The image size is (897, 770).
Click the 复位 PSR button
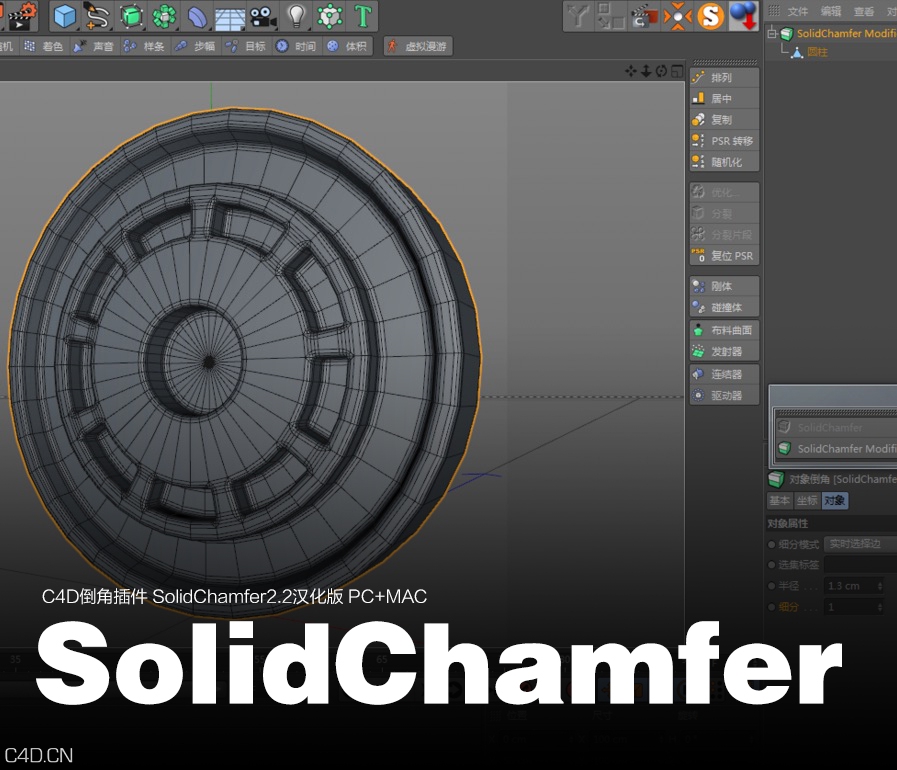point(723,256)
